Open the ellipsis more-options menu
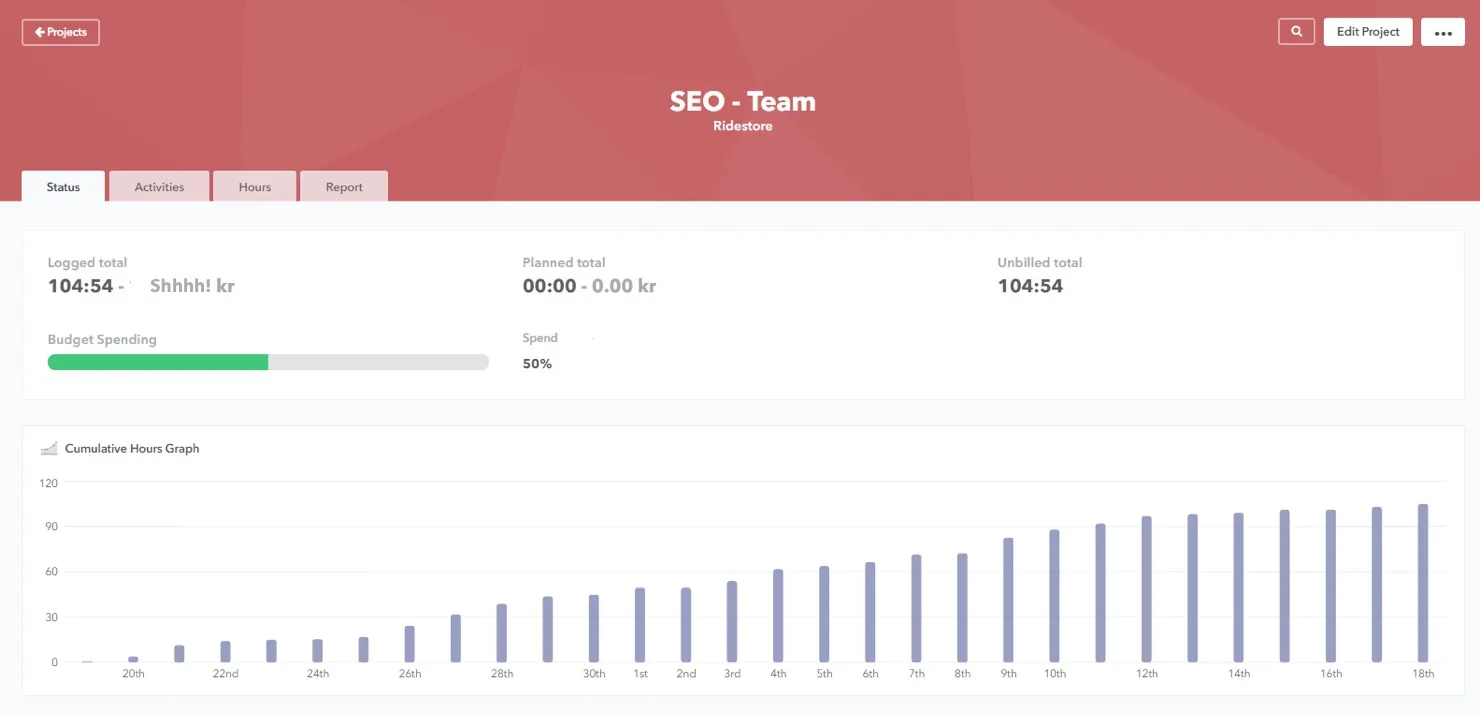Screen dimensions: 1480x714 (1442, 31)
